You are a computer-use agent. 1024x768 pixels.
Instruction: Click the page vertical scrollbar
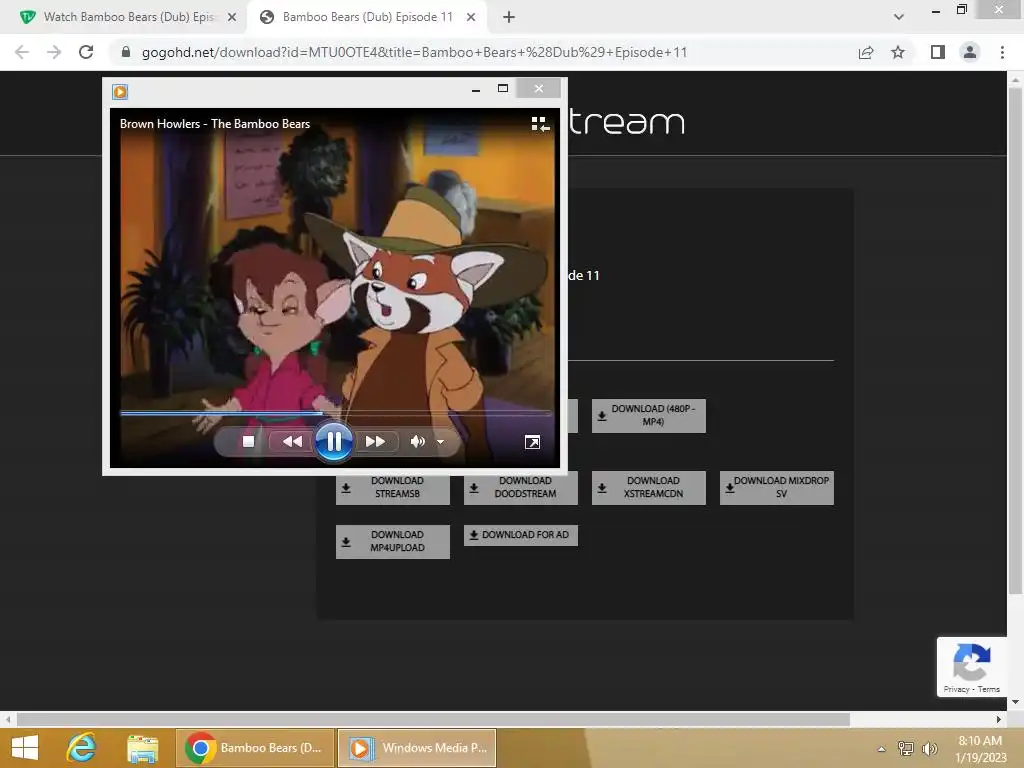pyautogui.click(x=1015, y=340)
